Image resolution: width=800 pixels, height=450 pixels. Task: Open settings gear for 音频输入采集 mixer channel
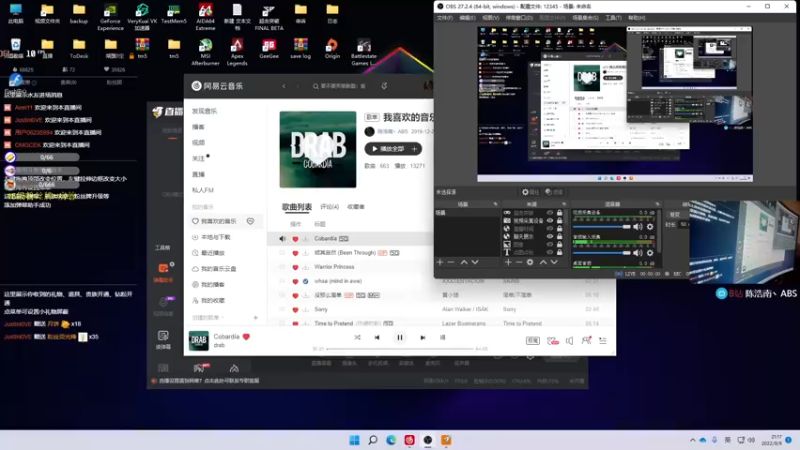650,253
